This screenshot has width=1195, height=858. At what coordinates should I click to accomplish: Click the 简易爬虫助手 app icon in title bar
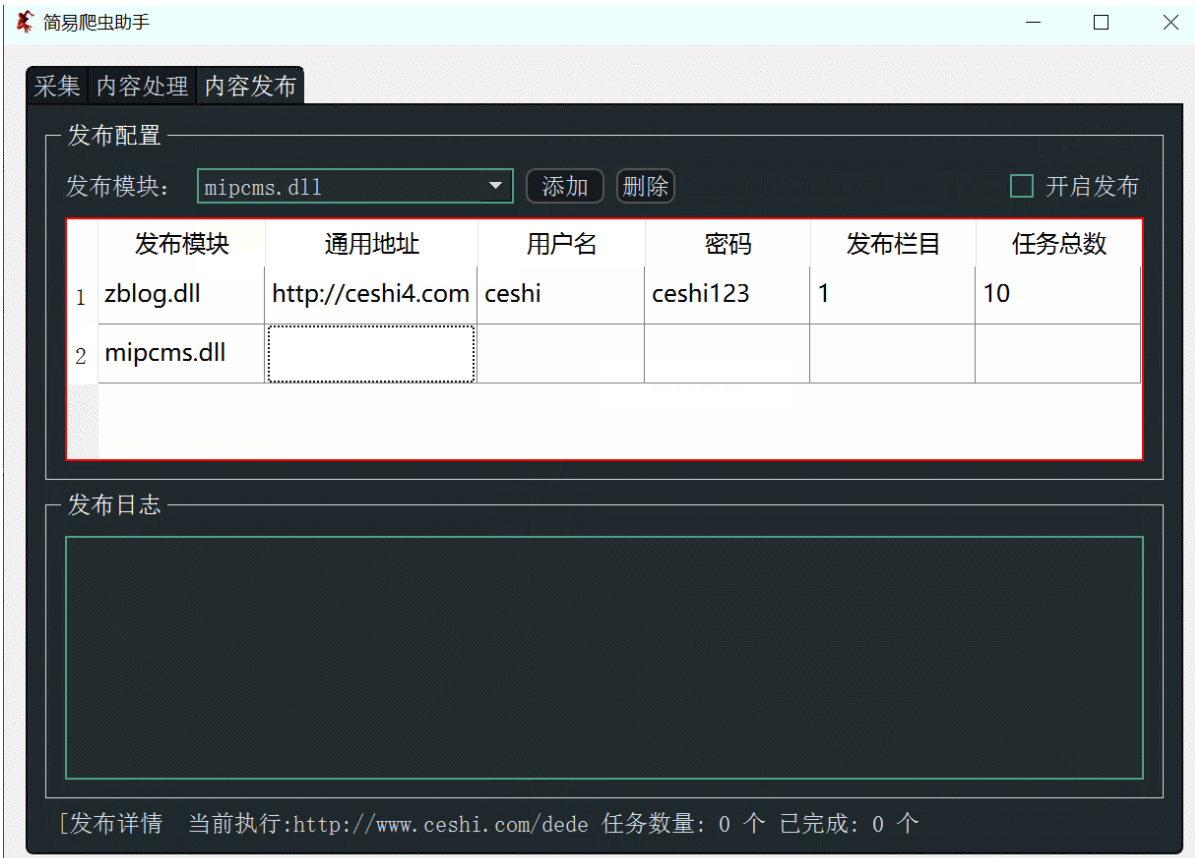[25, 22]
